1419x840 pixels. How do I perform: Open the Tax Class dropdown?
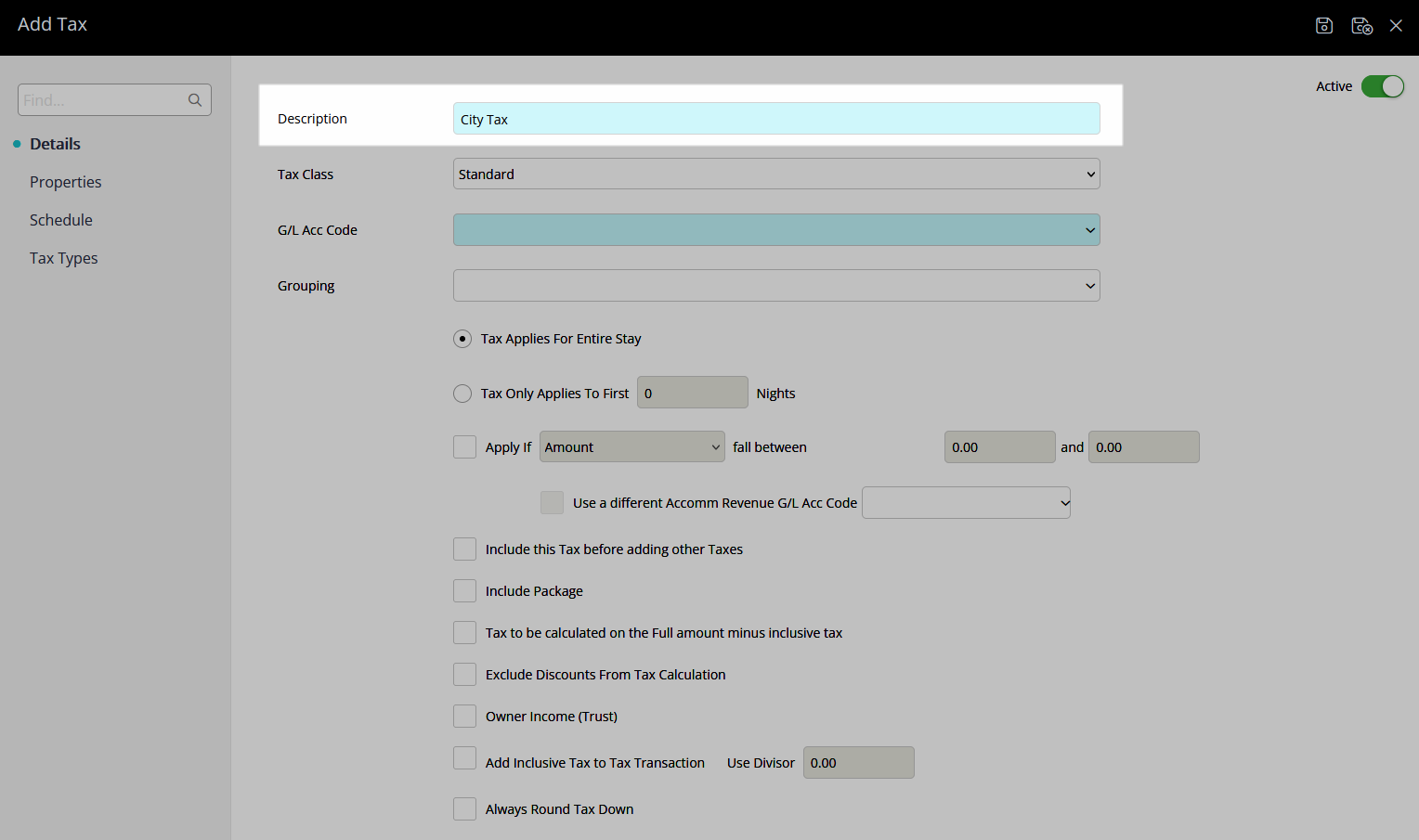tap(776, 174)
